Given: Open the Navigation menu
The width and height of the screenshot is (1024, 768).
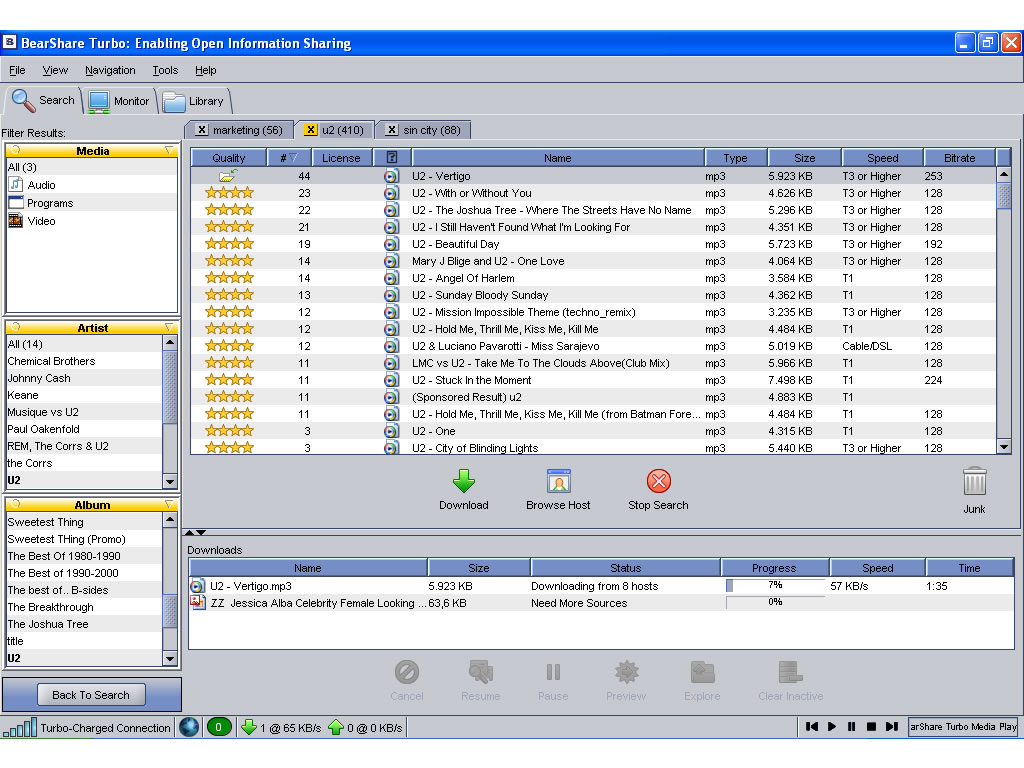Looking at the screenshot, I should pos(110,70).
